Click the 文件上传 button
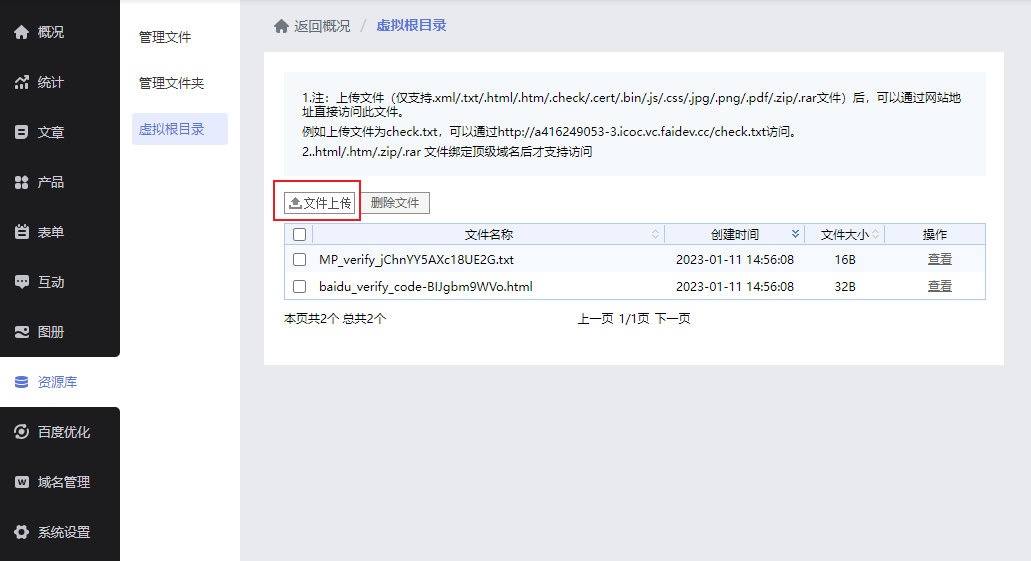Image resolution: width=1031 pixels, height=561 pixels. tap(320, 203)
